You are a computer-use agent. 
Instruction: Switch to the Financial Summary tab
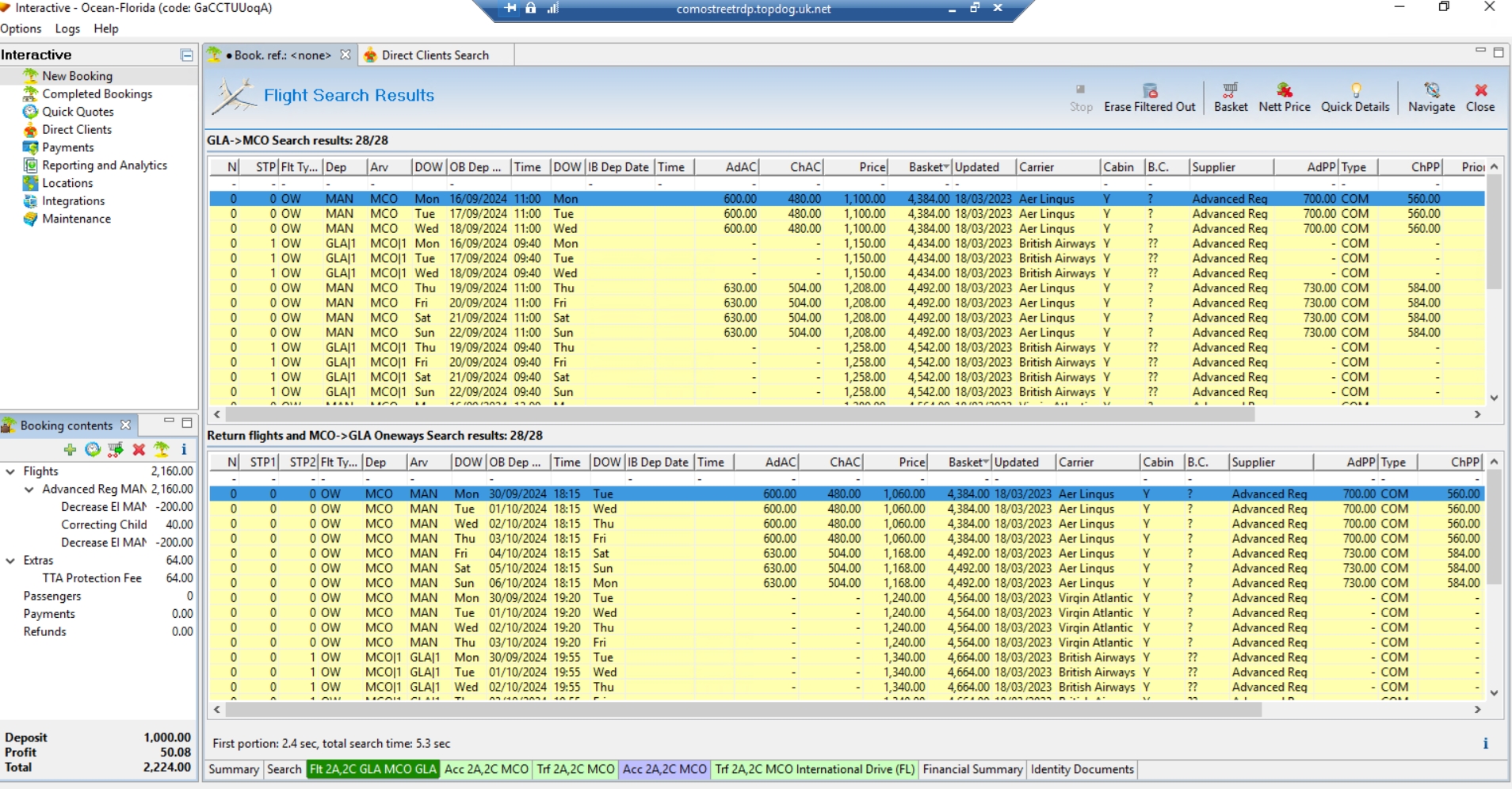tap(972, 769)
